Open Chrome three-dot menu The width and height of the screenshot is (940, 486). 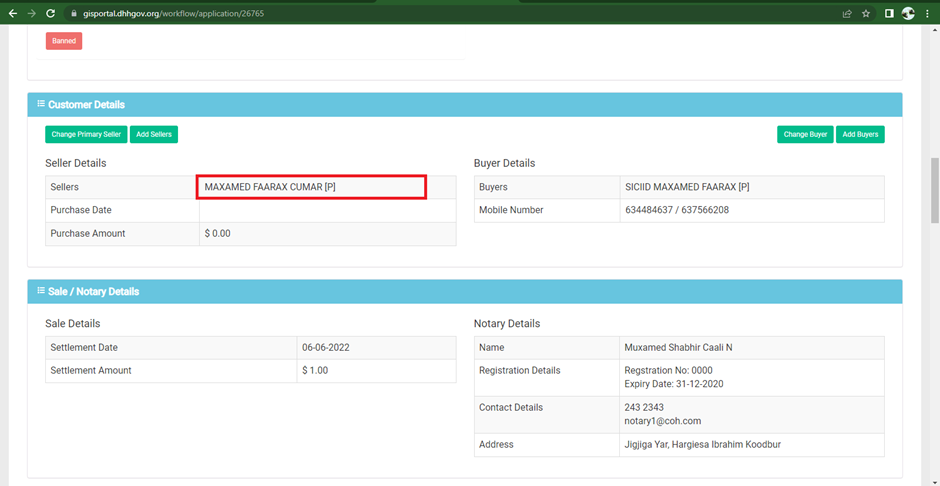point(927,13)
